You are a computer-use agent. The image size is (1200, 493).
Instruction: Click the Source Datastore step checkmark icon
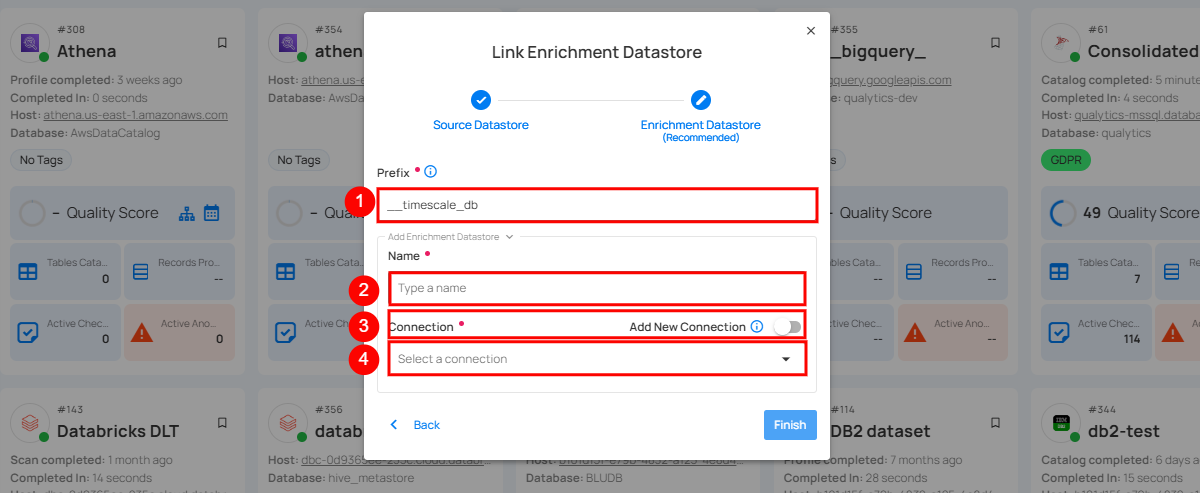(481, 99)
